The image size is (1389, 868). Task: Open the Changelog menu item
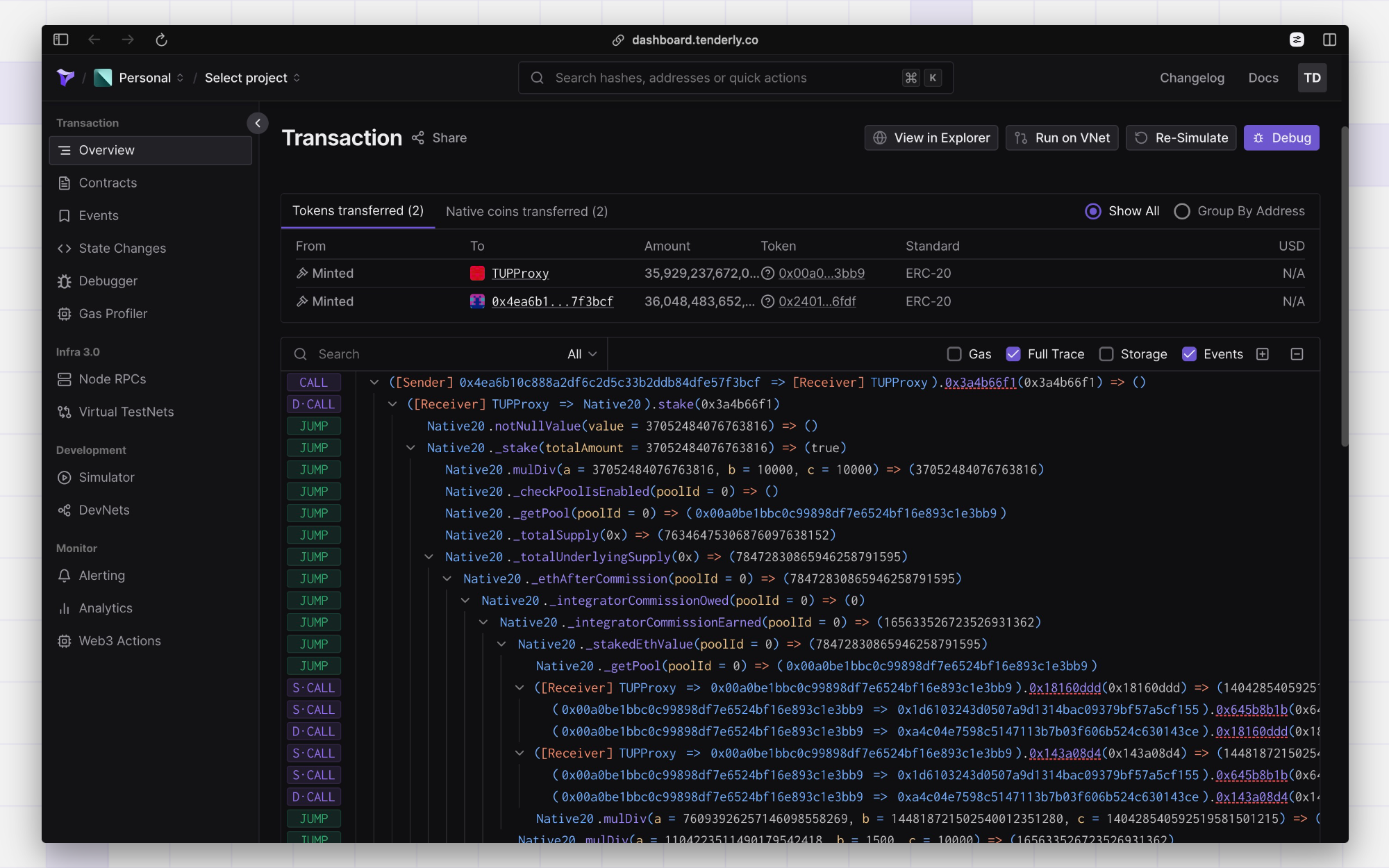1192,78
